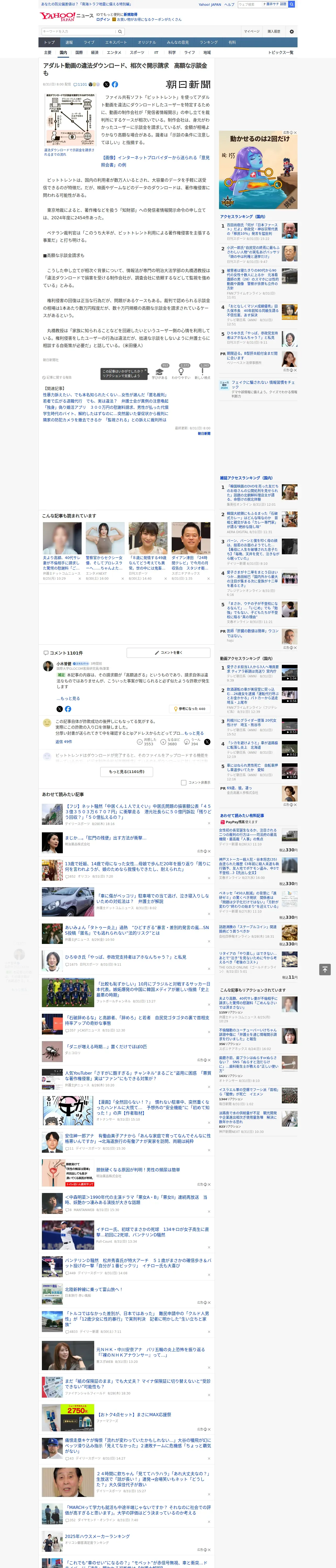Viewport: 336px width, 1568px height.
Task: Select the 経済 category tab
Action: [x=94, y=53]
